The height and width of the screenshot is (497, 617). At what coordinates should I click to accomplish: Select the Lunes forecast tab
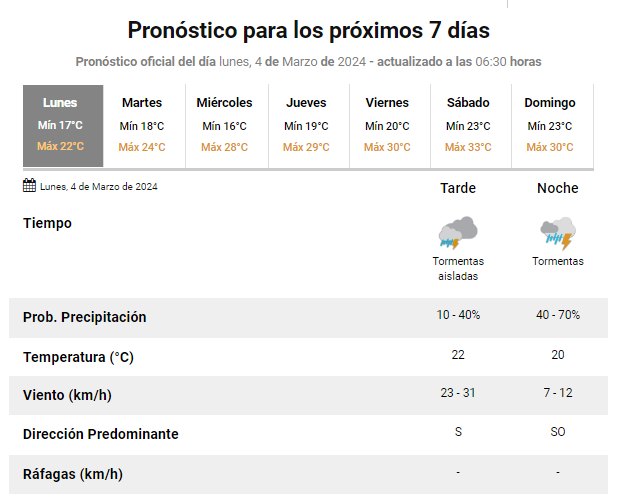pyautogui.click(x=61, y=125)
